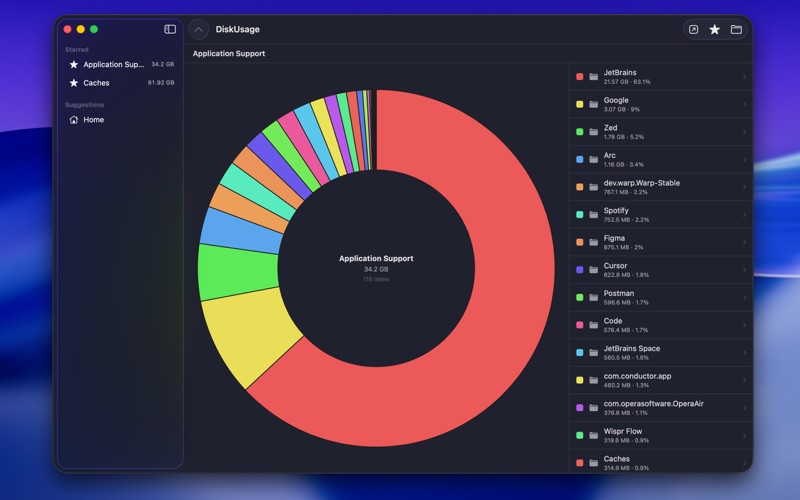This screenshot has height=500, width=800.
Task: Select the Wispr Flow folder icon
Action: [x=594, y=435]
